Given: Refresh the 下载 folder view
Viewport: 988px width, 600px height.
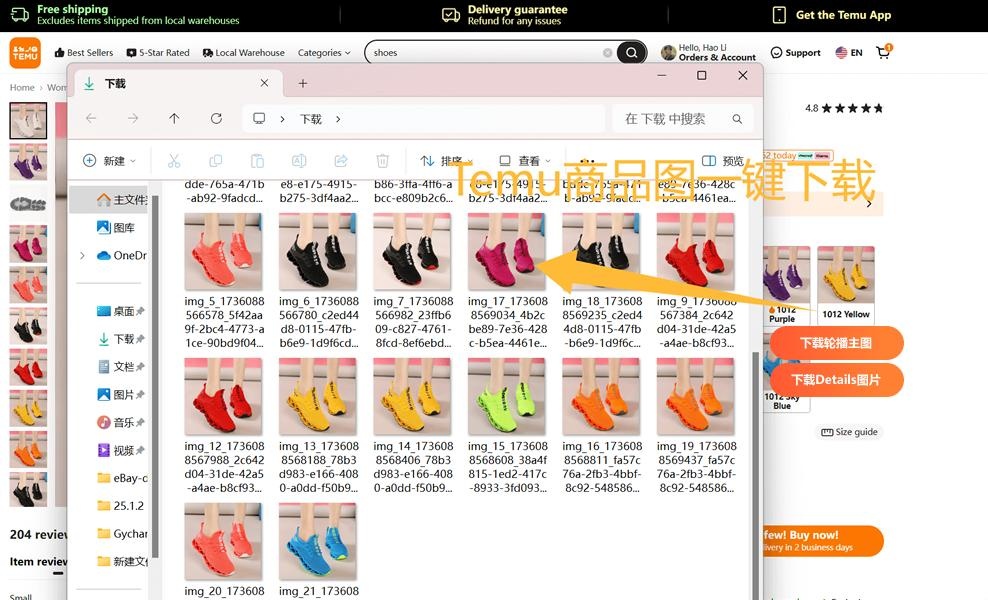Looking at the screenshot, I should (216, 118).
